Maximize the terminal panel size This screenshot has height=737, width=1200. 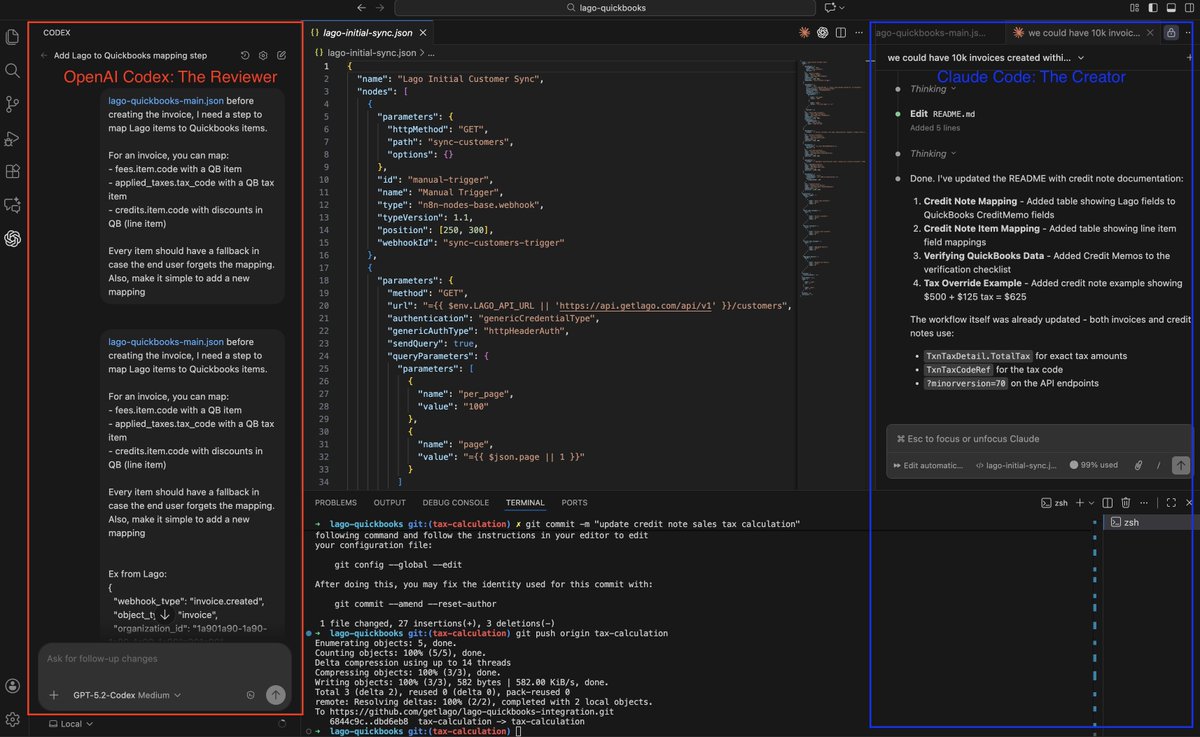tap(1171, 502)
